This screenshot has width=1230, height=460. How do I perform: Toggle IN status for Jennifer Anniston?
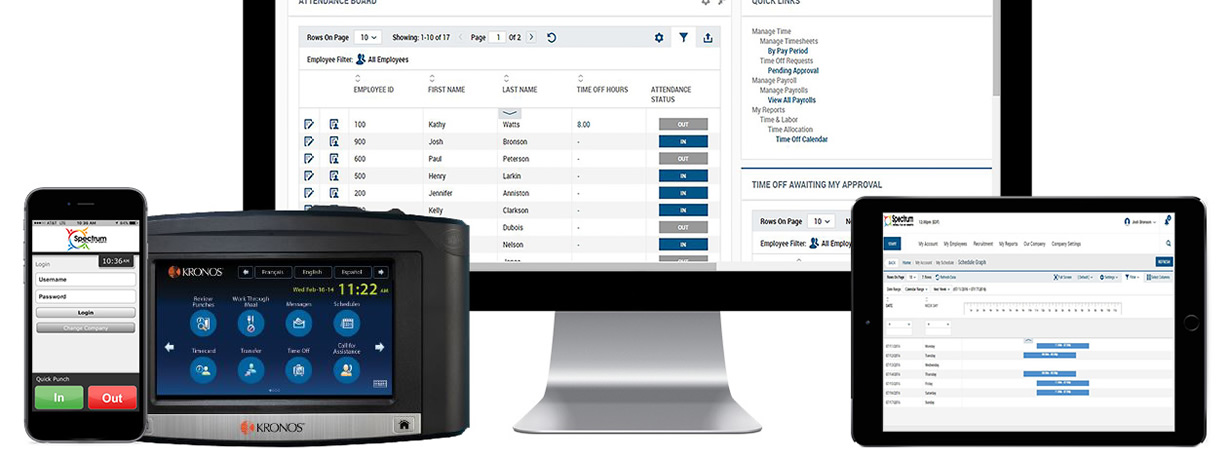[x=683, y=193]
